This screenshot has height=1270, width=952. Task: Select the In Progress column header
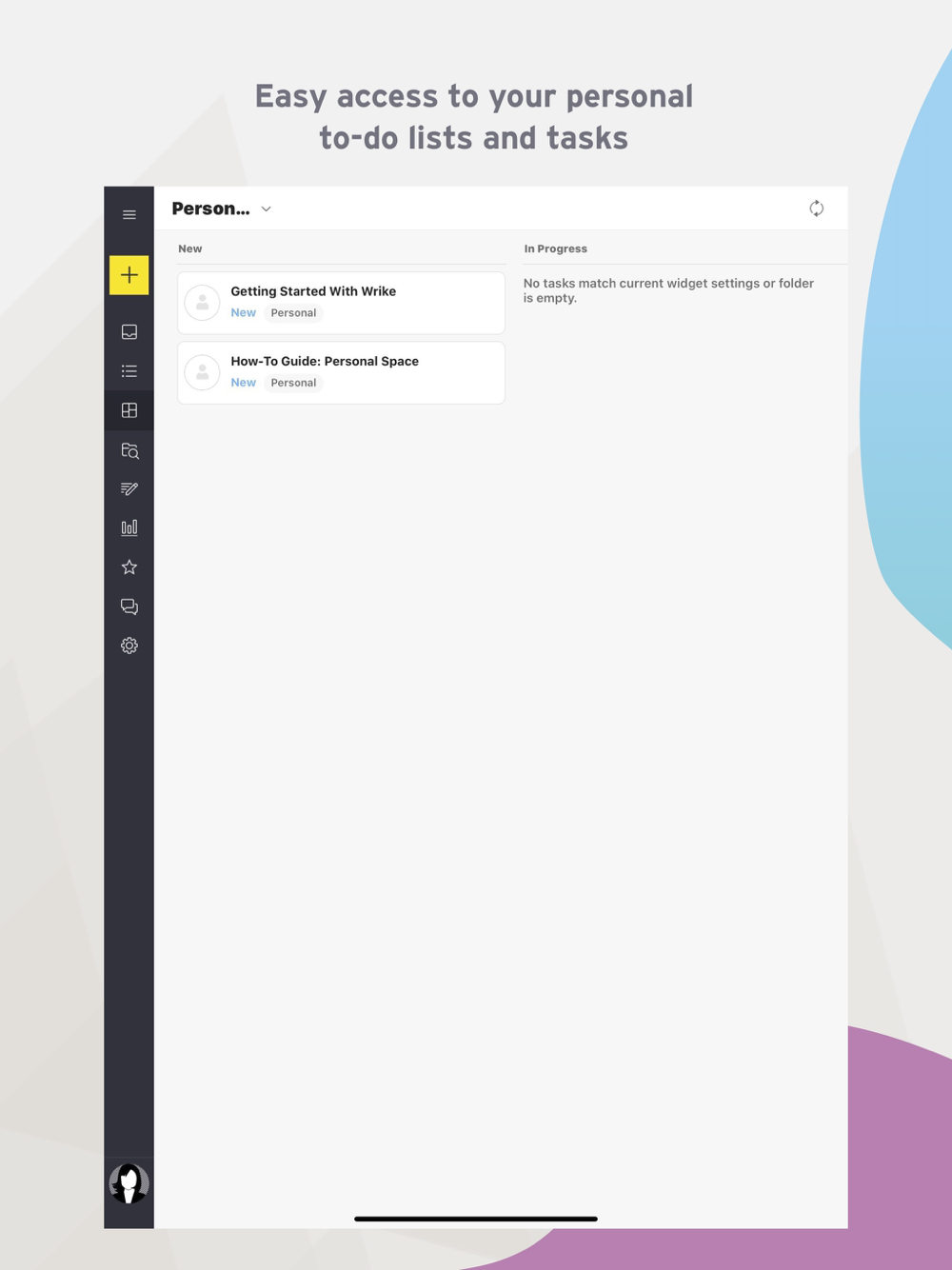(x=556, y=248)
